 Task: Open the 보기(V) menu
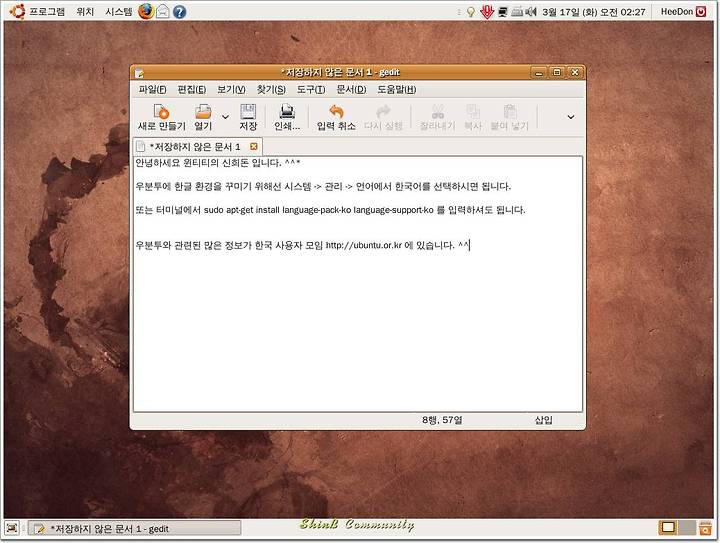pos(231,90)
